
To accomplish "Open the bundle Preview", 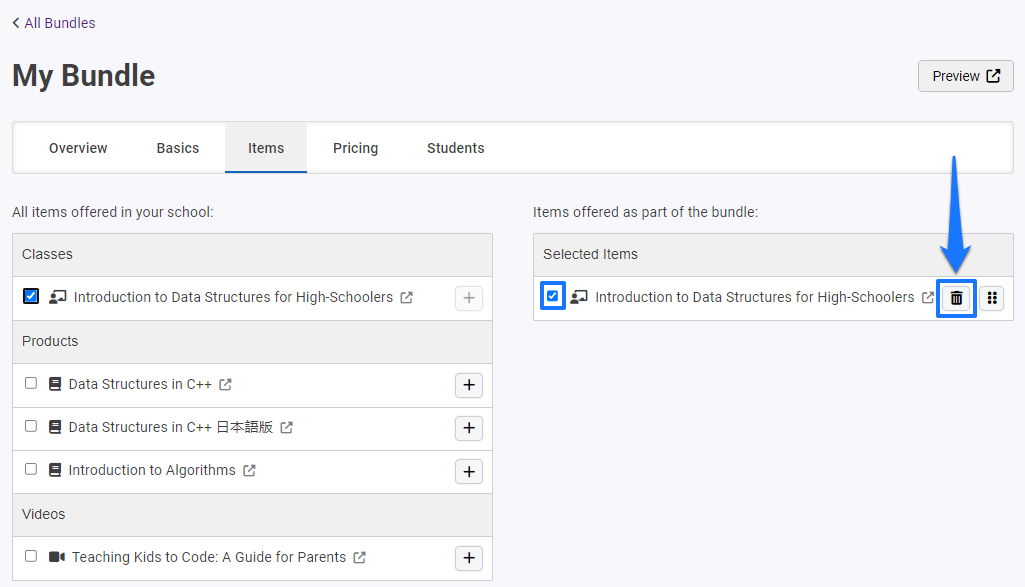I will [966, 76].
